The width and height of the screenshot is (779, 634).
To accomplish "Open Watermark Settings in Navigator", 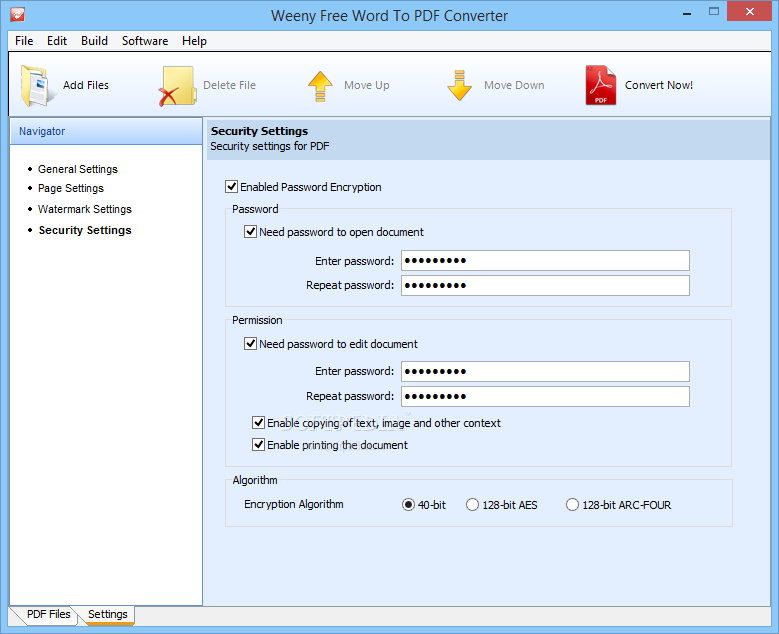I will pyautogui.click(x=85, y=209).
